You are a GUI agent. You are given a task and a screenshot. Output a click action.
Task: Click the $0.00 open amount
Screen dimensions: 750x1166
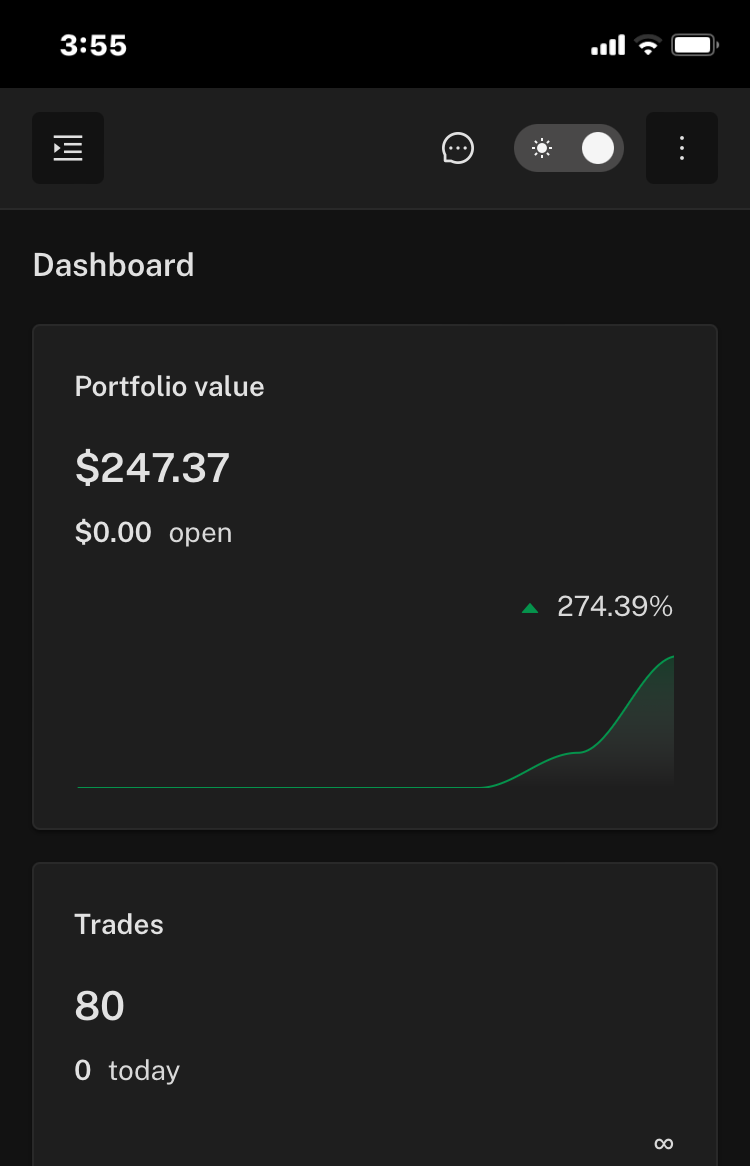pyautogui.click(x=113, y=532)
